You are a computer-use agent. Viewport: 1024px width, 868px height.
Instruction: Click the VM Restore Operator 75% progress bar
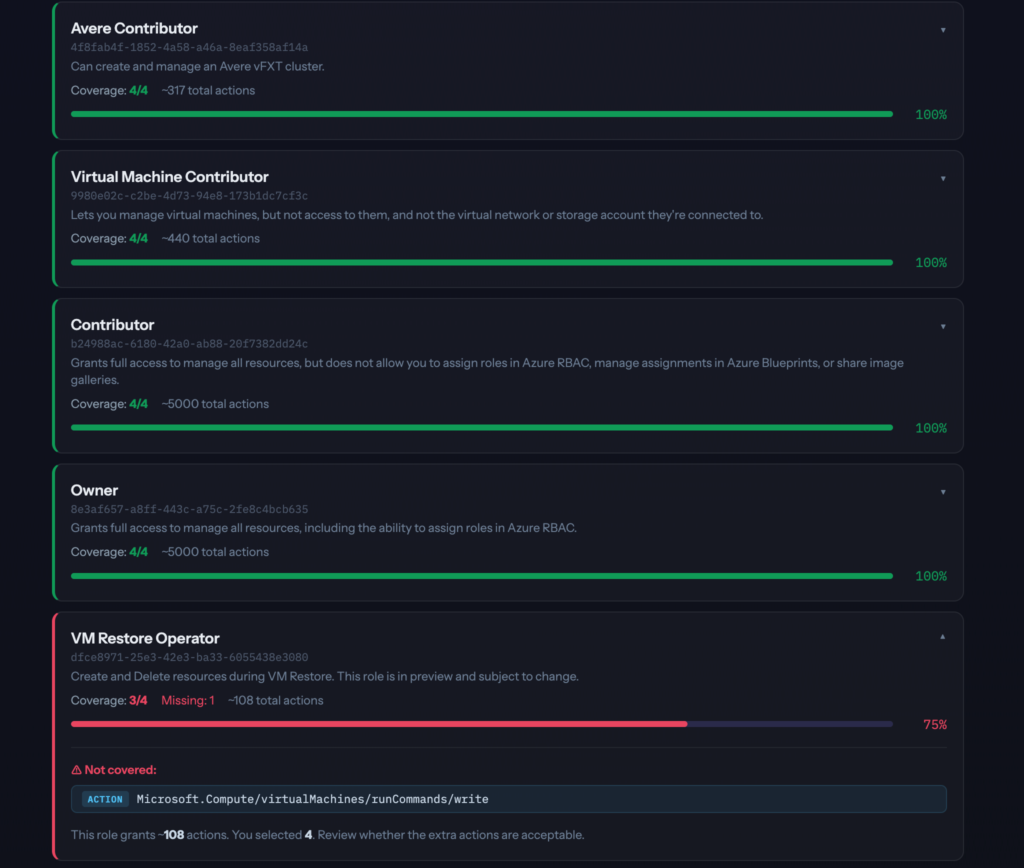tap(481, 723)
